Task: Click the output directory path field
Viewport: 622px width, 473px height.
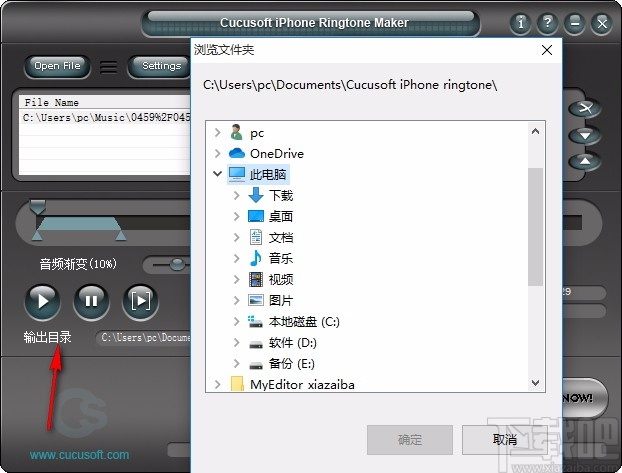Action: (144, 338)
